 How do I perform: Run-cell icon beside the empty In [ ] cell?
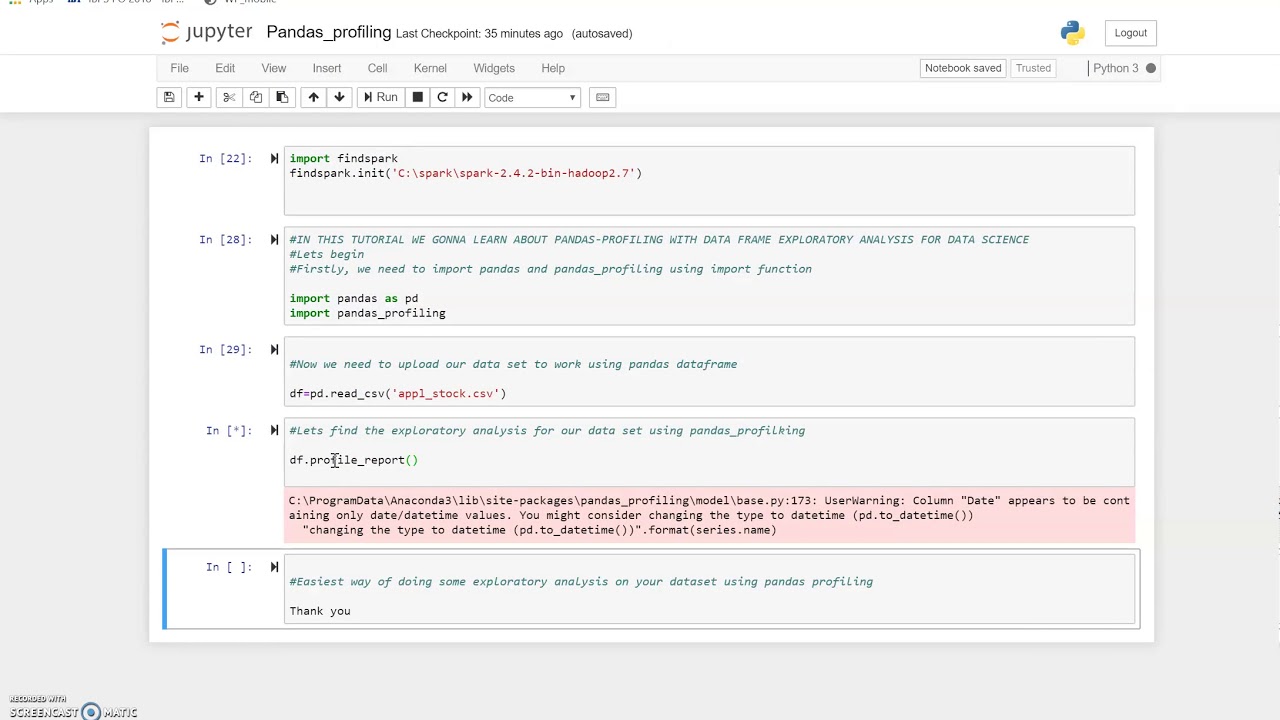click(274, 567)
